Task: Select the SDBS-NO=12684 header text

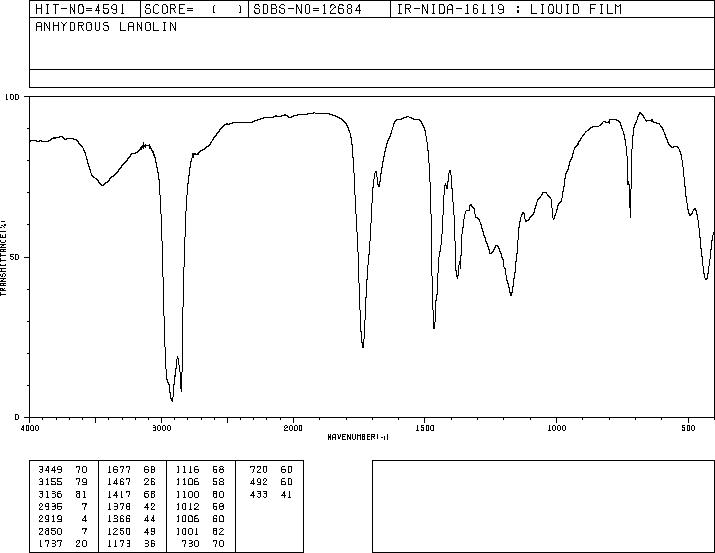Action: pos(307,9)
